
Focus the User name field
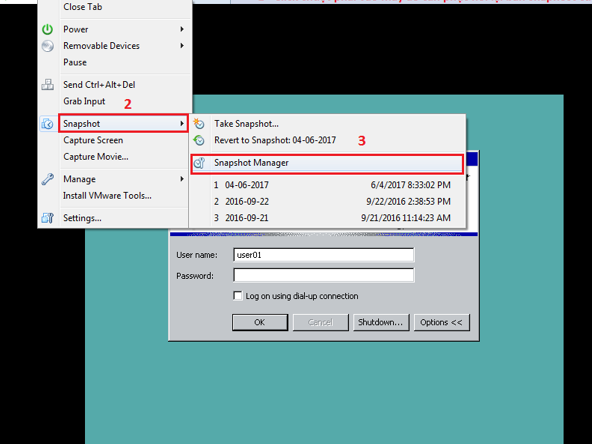coord(324,255)
